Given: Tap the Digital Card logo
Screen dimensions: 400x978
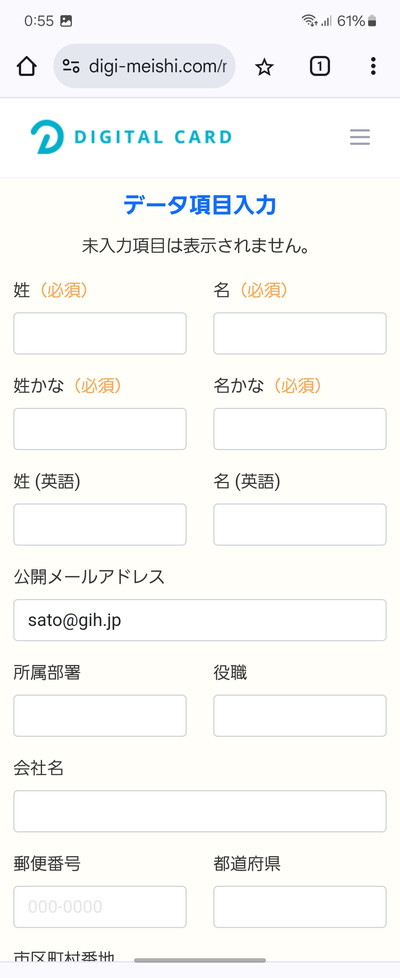Looking at the screenshot, I should coord(131,137).
